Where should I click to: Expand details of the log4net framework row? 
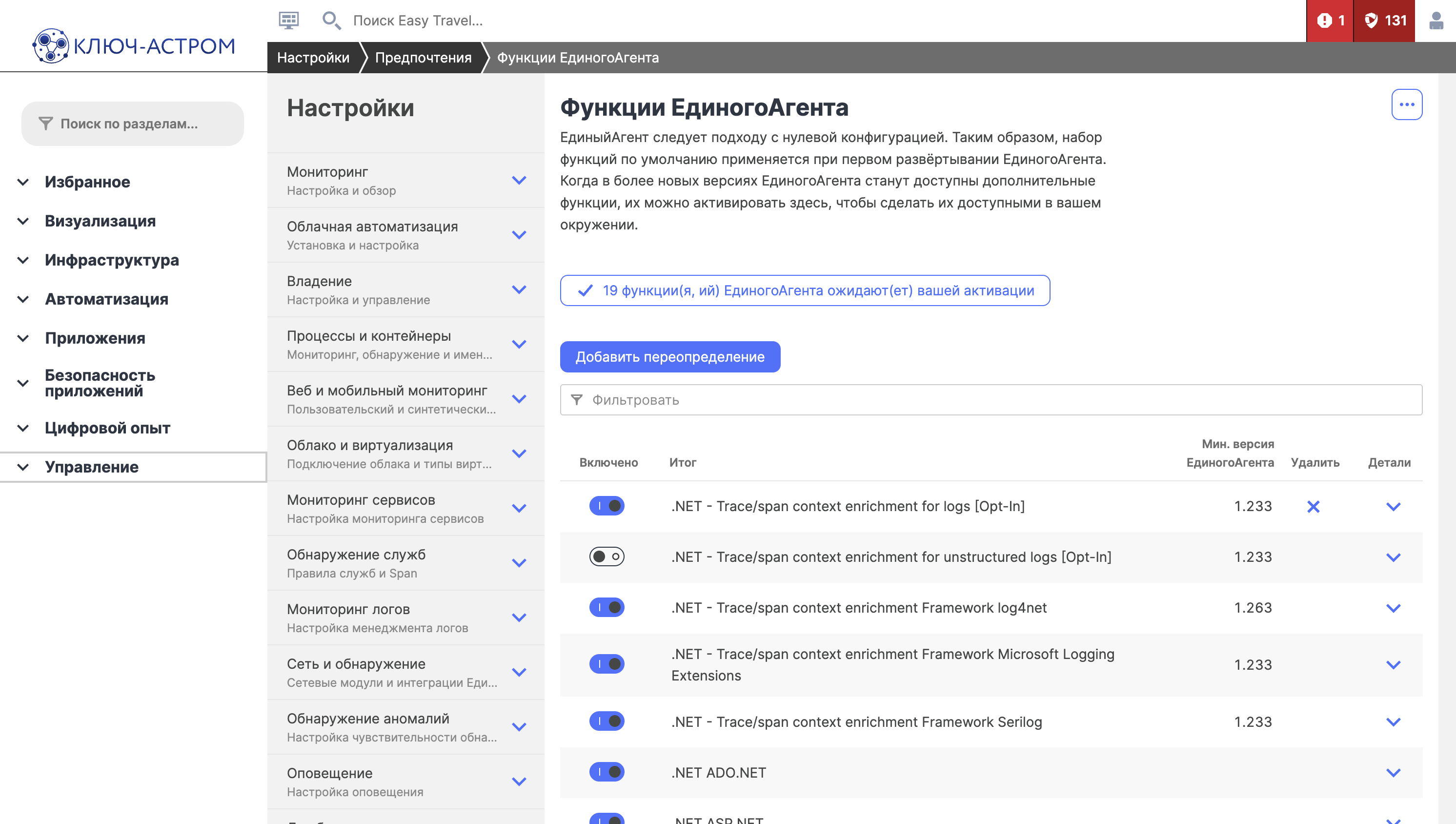[1393, 608]
